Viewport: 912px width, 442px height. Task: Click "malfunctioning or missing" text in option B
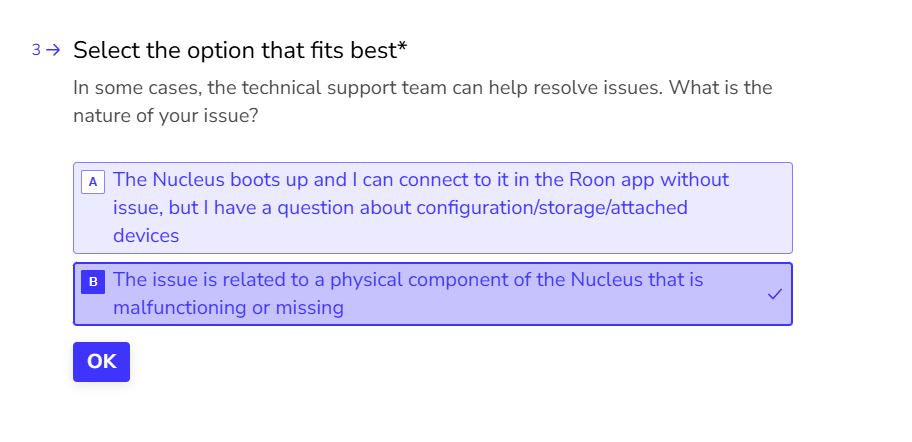point(228,308)
